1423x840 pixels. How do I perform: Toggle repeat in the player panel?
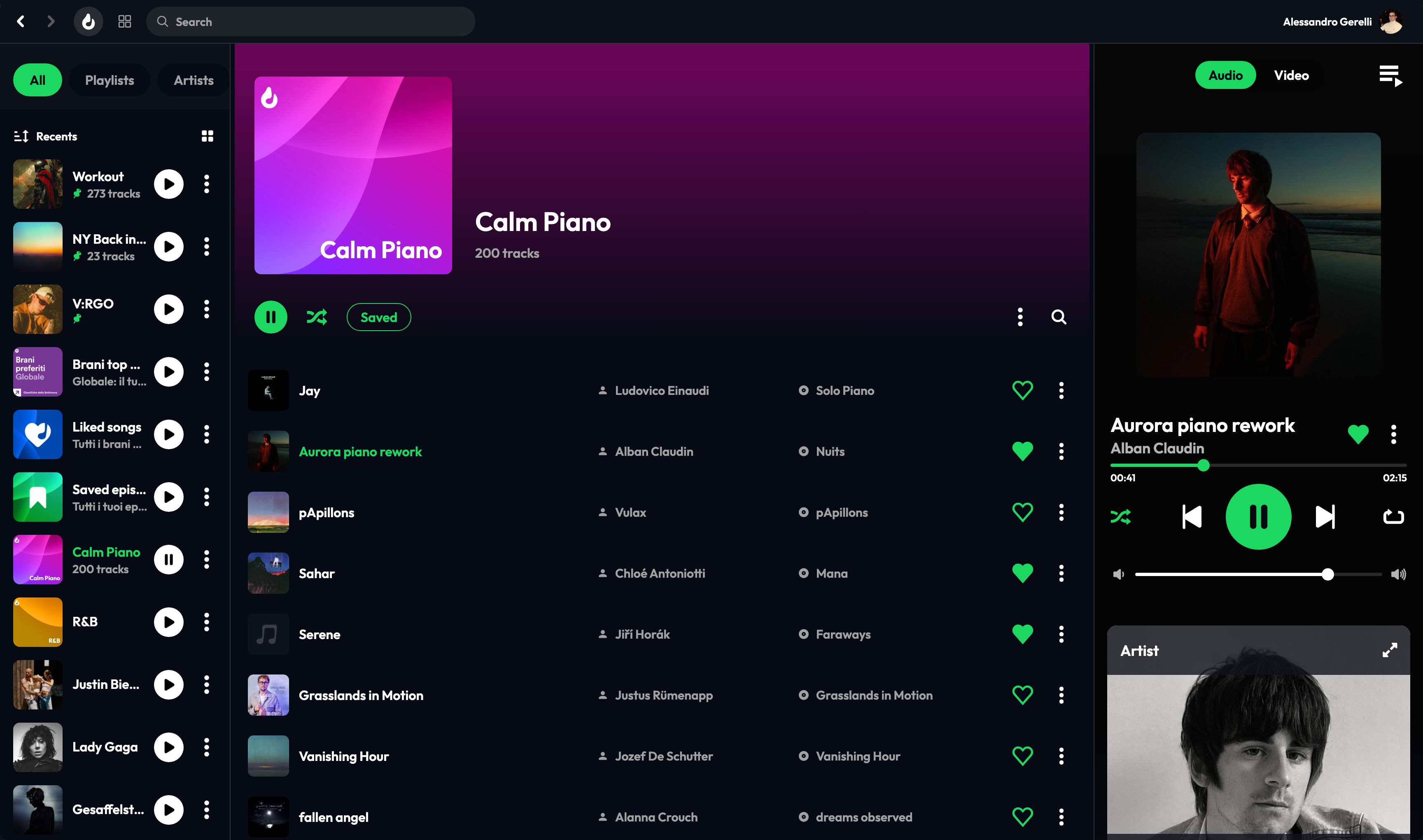pos(1394,517)
